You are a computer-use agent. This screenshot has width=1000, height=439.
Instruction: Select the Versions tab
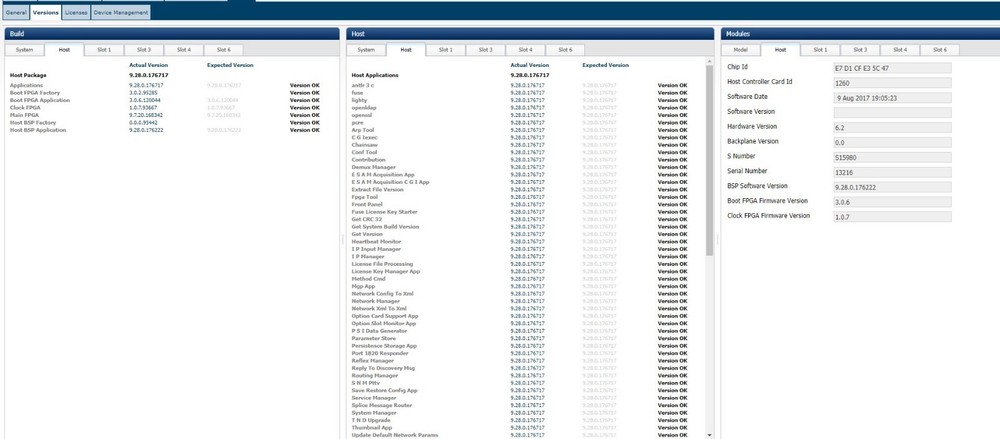point(45,13)
